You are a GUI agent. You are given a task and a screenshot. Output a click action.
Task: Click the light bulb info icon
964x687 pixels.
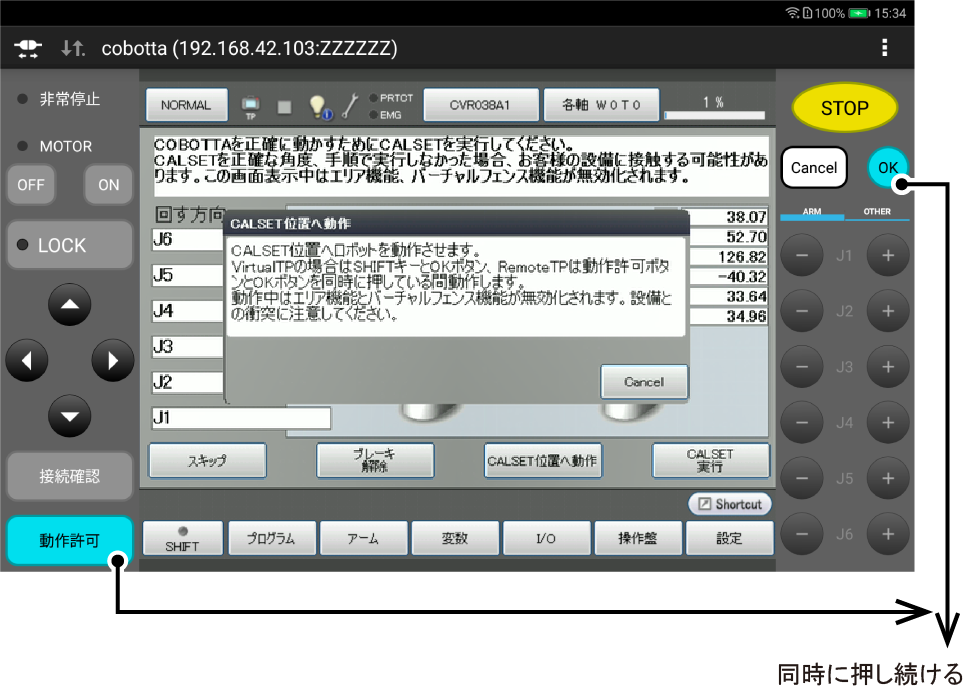pos(318,105)
